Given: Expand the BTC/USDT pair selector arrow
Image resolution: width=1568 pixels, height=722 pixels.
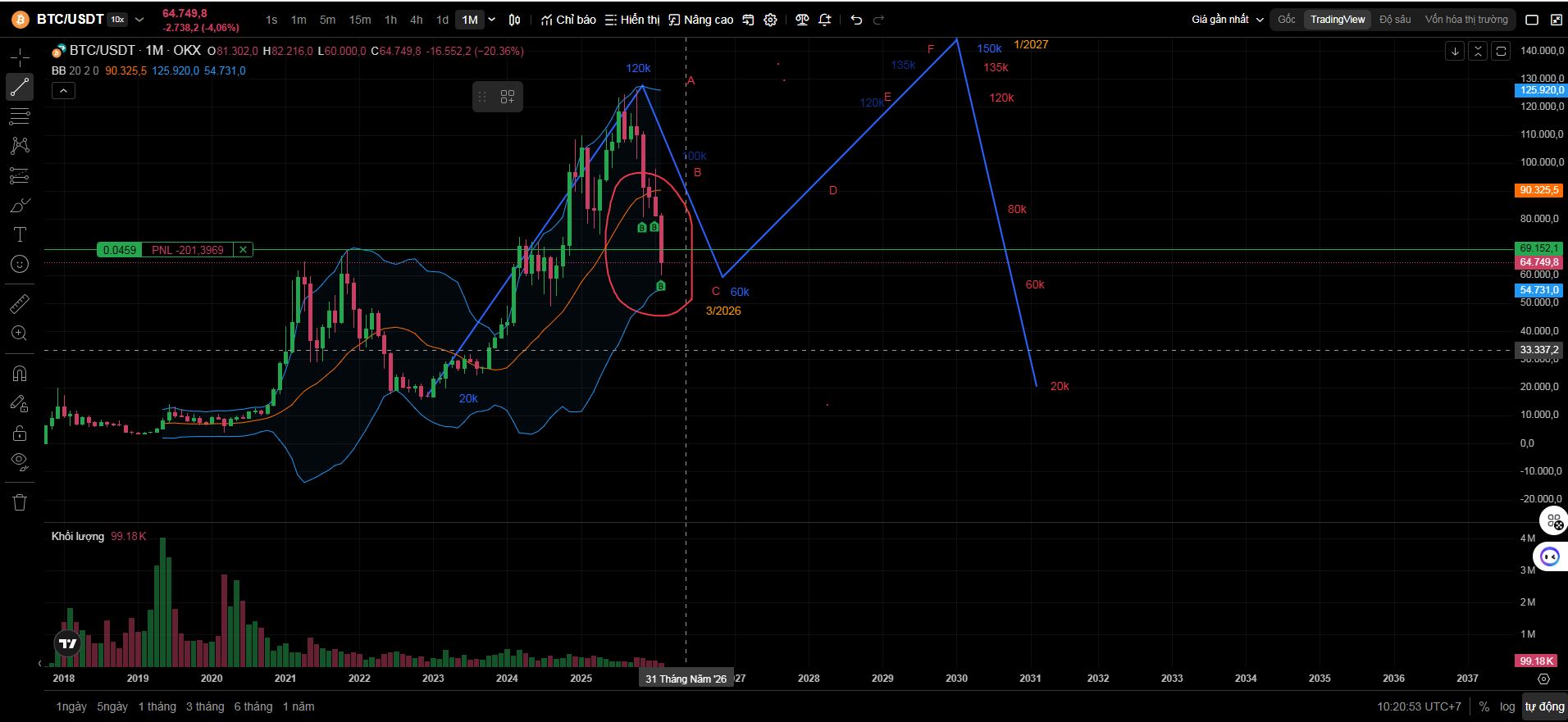Looking at the screenshot, I should click(139, 20).
